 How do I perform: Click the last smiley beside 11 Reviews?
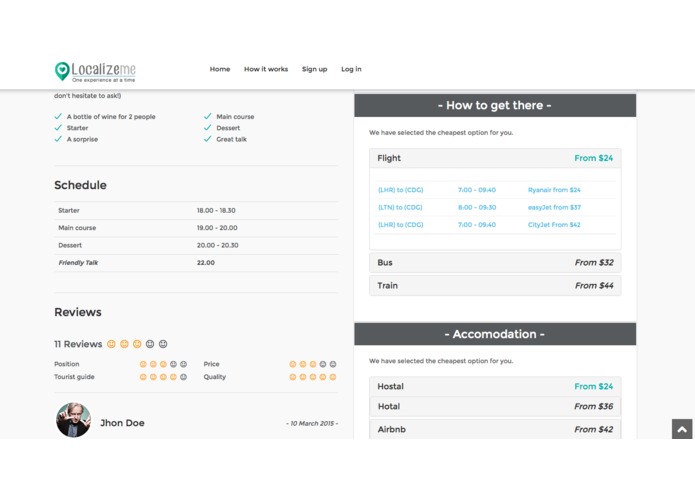[x=163, y=344]
